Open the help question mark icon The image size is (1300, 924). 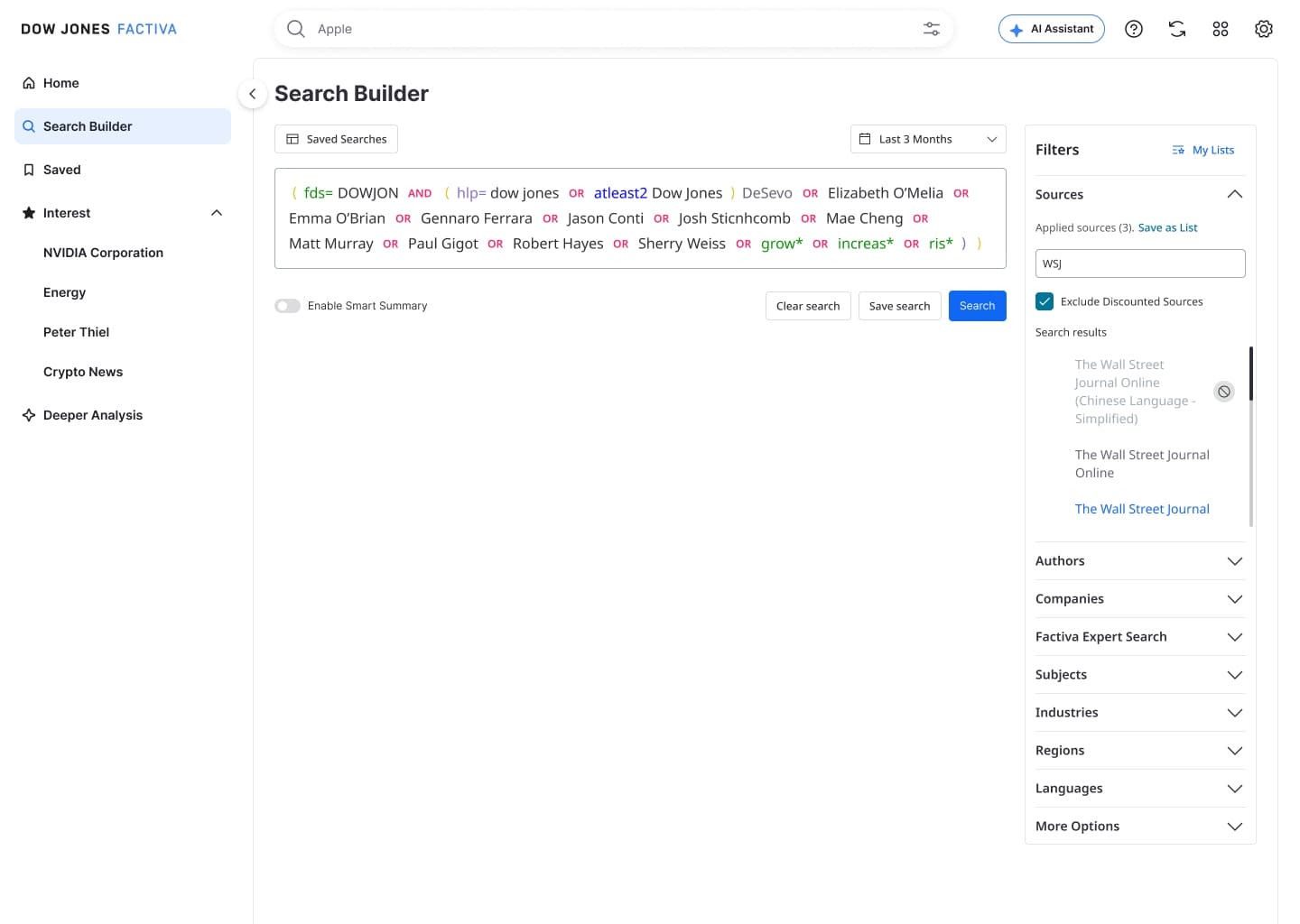(1134, 29)
